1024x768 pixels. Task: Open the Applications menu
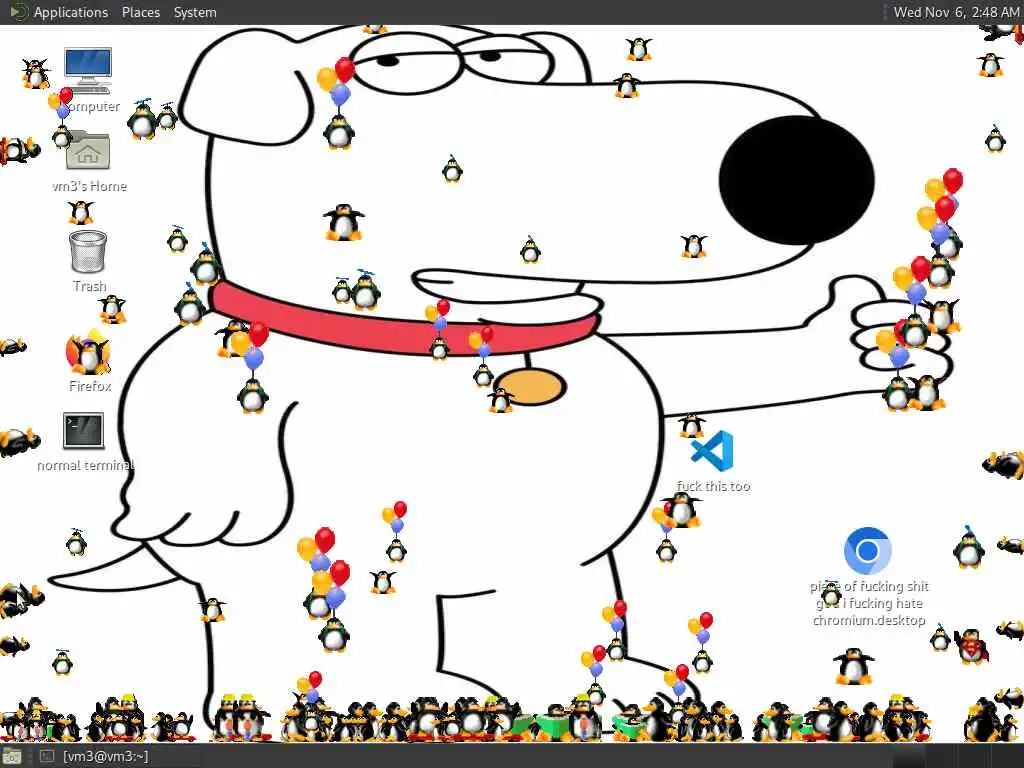pyautogui.click(x=71, y=12)
